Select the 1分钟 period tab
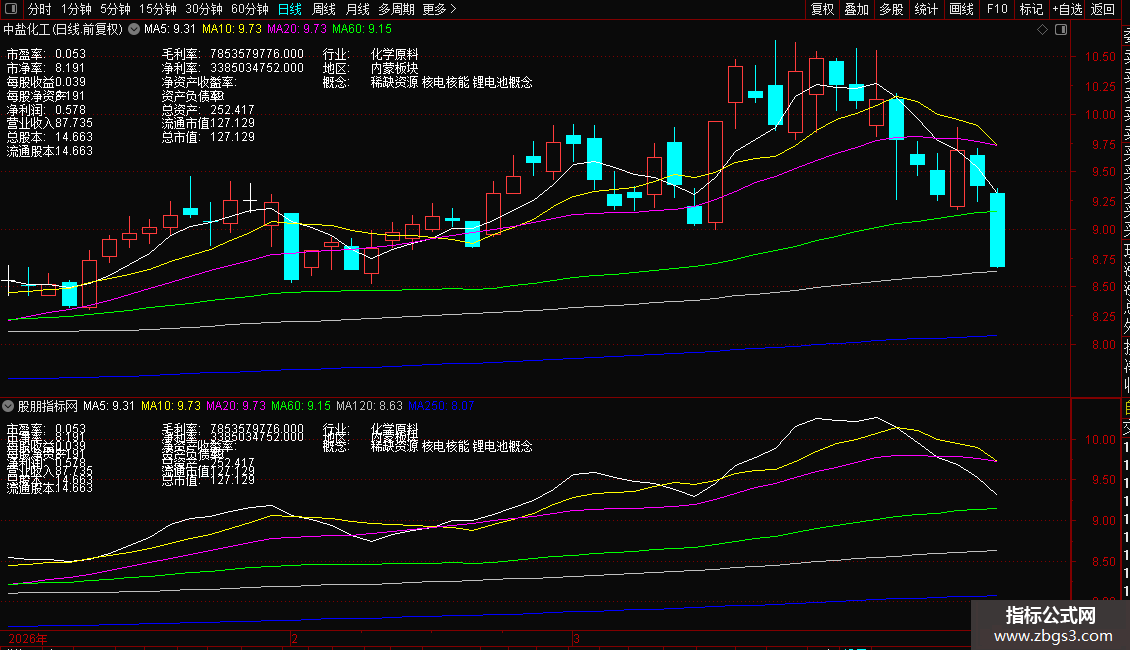Image resolution: width=1130 pixels, height=650 pixels. click(x=76, y=9)
